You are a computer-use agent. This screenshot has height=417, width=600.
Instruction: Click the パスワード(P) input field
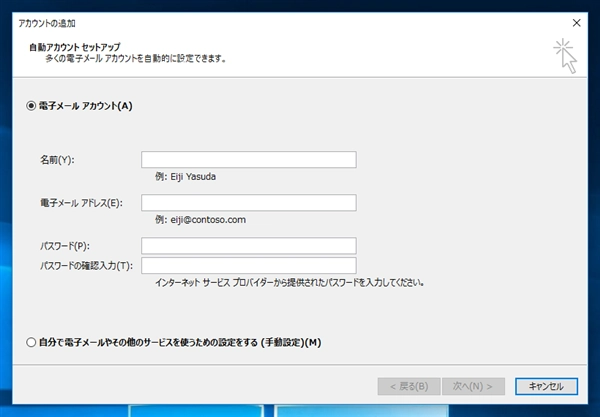[x=249, y=246]
